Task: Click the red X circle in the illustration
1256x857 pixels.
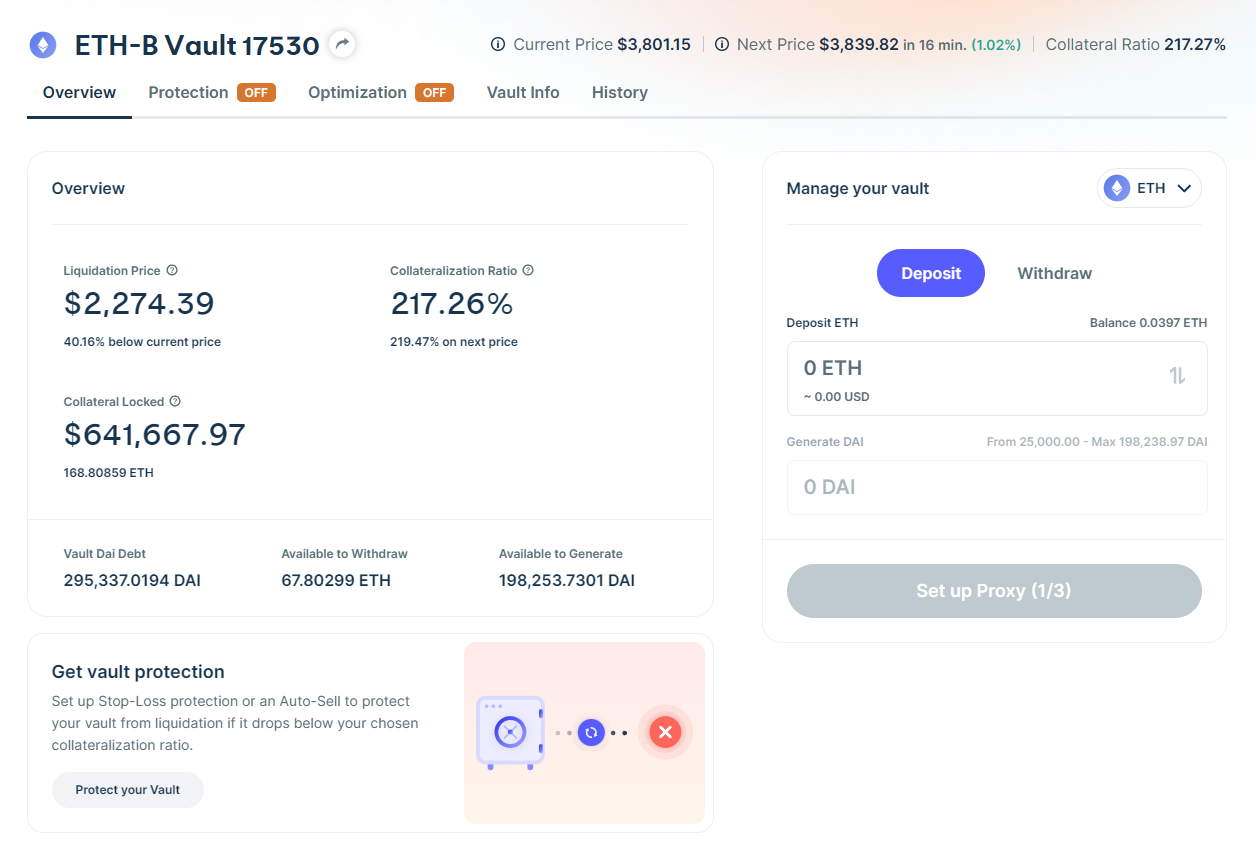Action: 665,733
